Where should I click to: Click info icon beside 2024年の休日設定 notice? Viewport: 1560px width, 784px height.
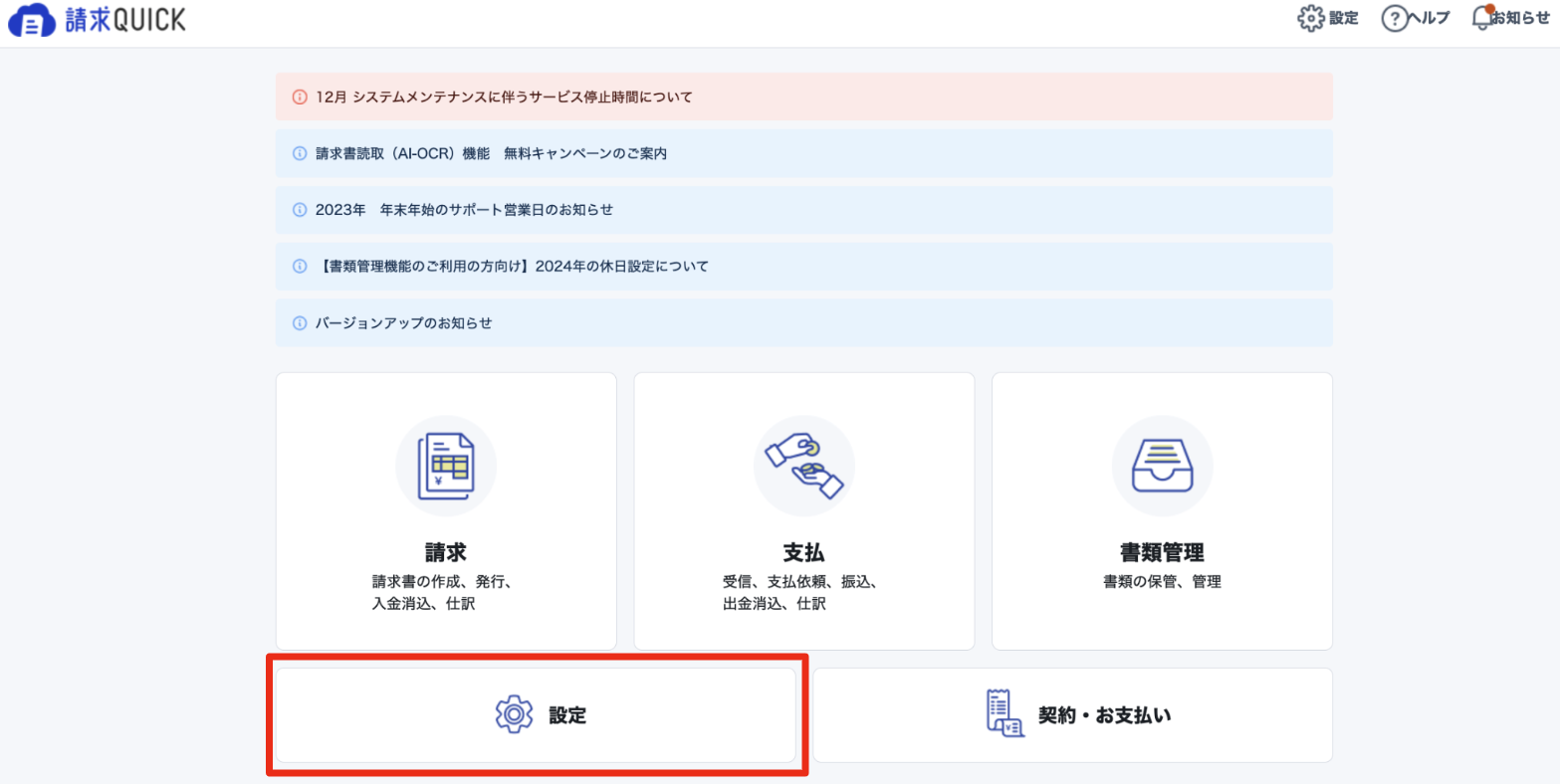point(300,267)
